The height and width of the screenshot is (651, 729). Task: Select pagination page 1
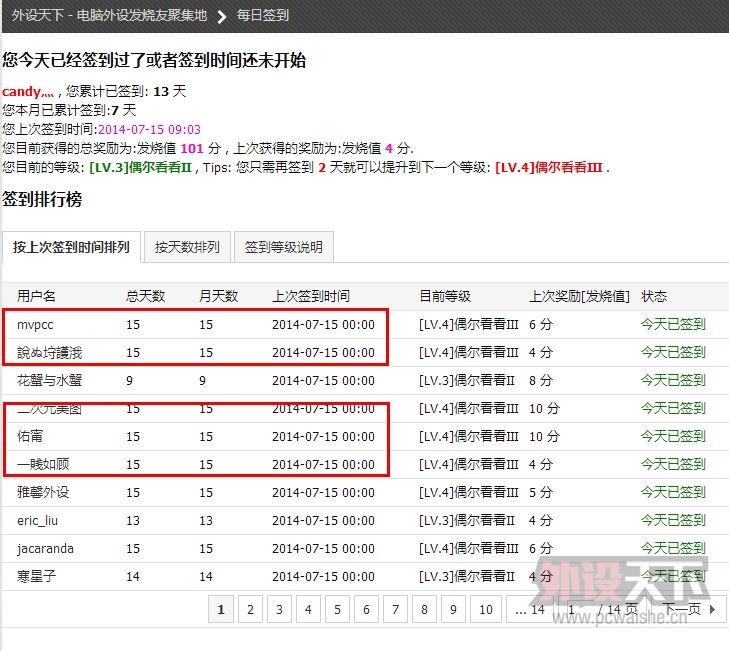(221, 609)
